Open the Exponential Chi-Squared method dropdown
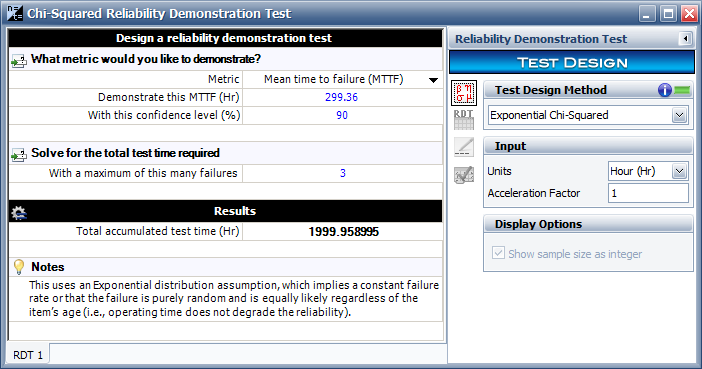This screenshot has height=369, width=702. click(679, 115)
